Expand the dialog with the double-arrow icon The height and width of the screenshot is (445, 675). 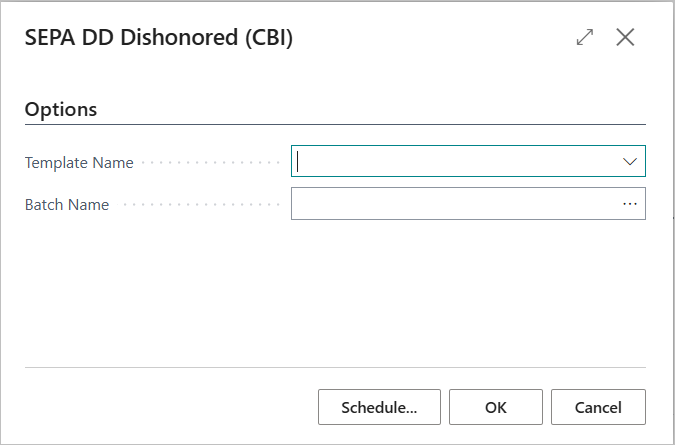pos(585,37)
